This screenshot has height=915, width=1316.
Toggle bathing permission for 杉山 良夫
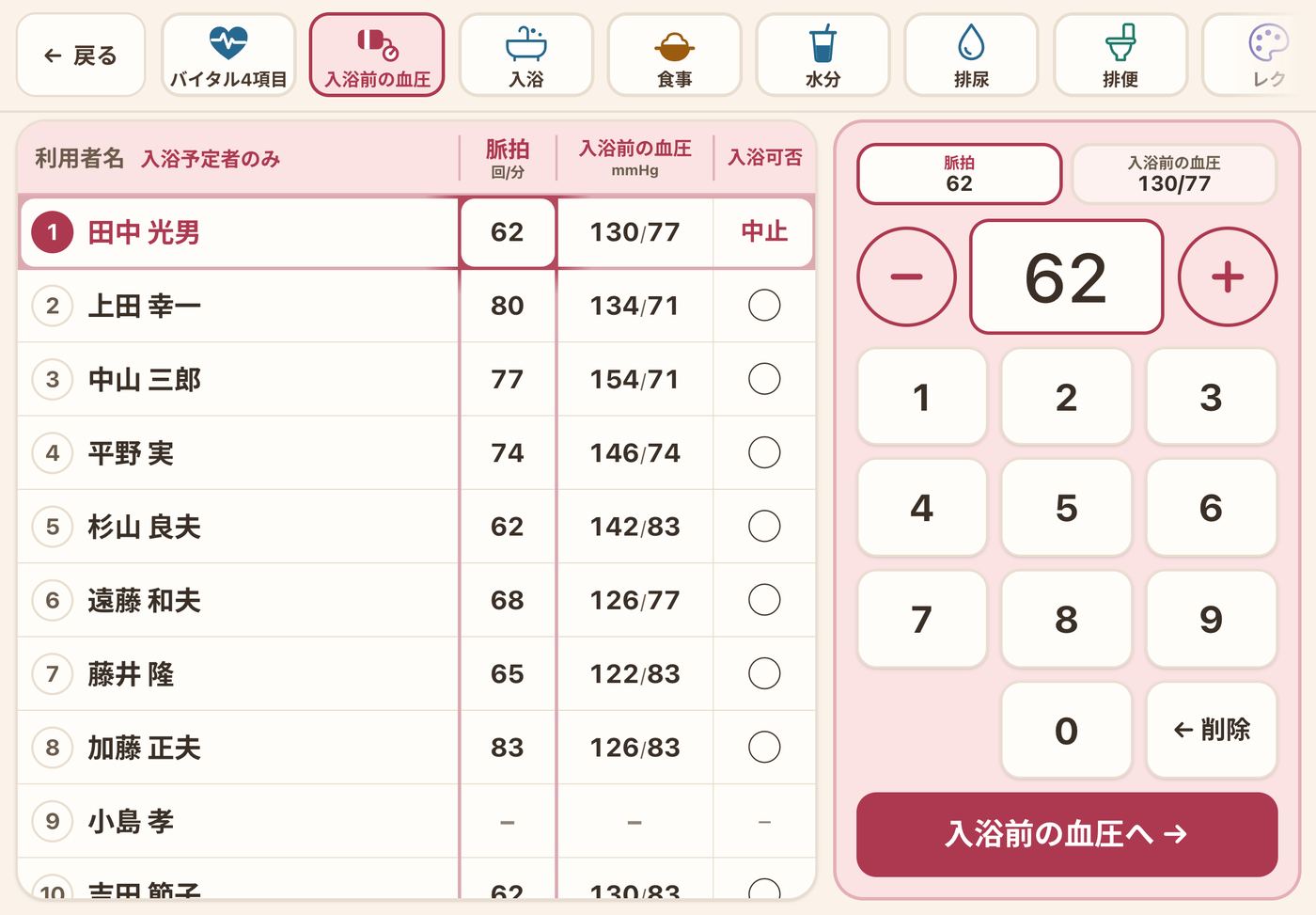pos(764,527)
